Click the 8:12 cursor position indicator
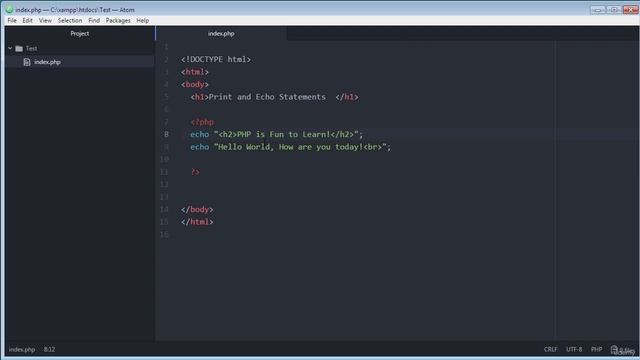 click(x=49, y=349)
